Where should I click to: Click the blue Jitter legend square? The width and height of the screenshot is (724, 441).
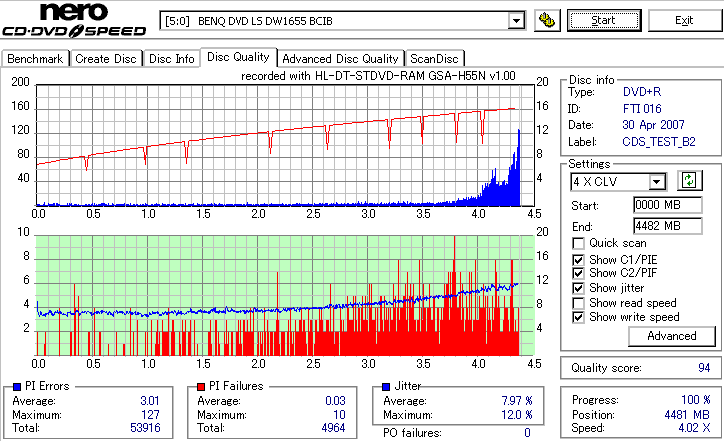[386, 387]
